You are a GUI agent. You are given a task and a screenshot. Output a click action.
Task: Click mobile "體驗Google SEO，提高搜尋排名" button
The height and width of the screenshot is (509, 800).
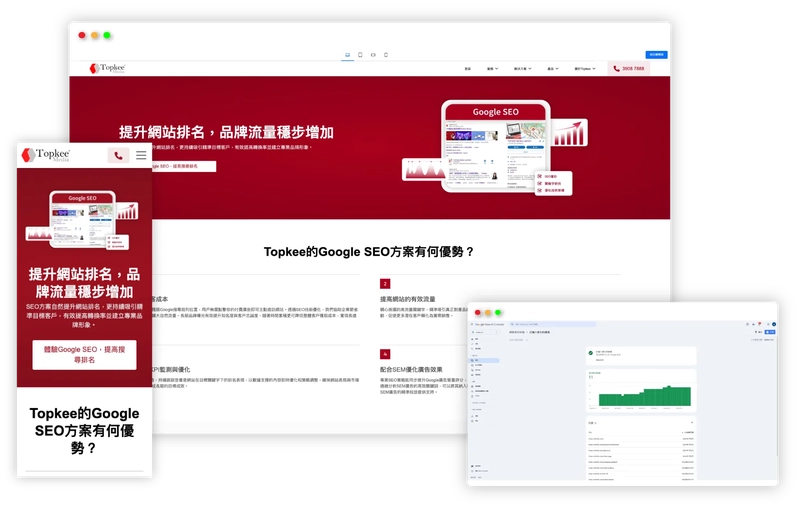coord(84,354)
